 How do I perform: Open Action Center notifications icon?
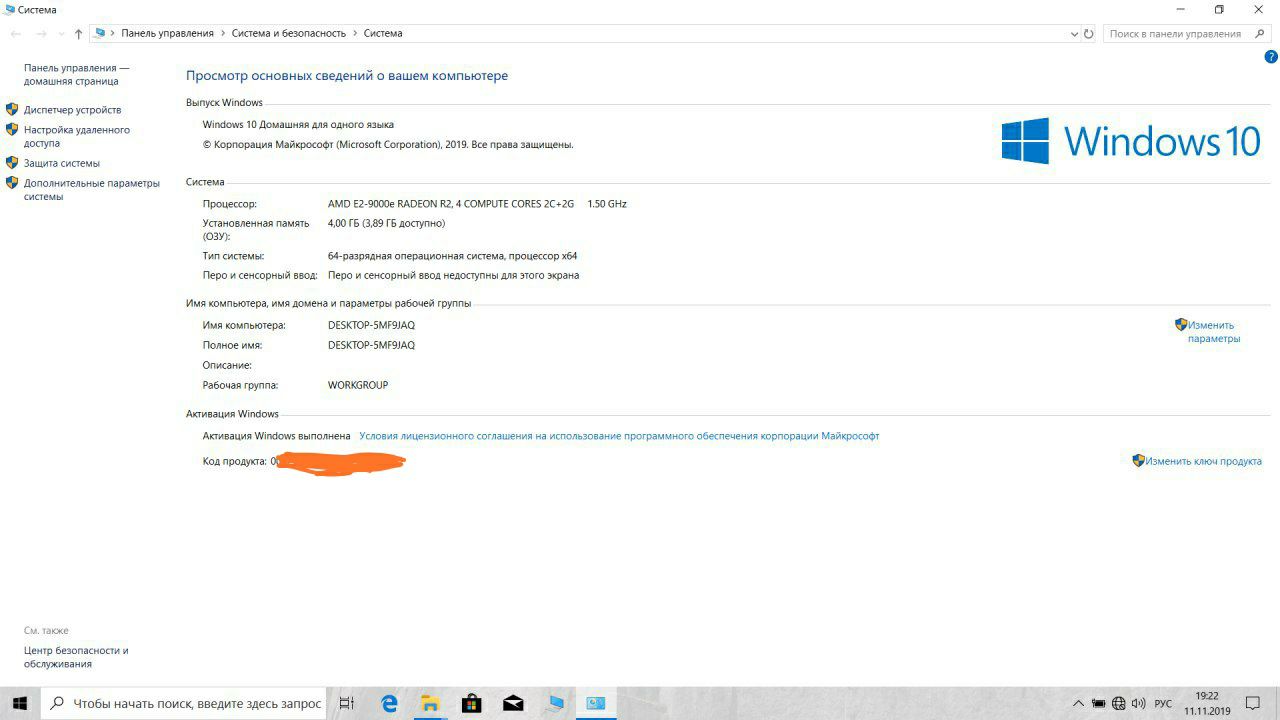pos(1253,703)
